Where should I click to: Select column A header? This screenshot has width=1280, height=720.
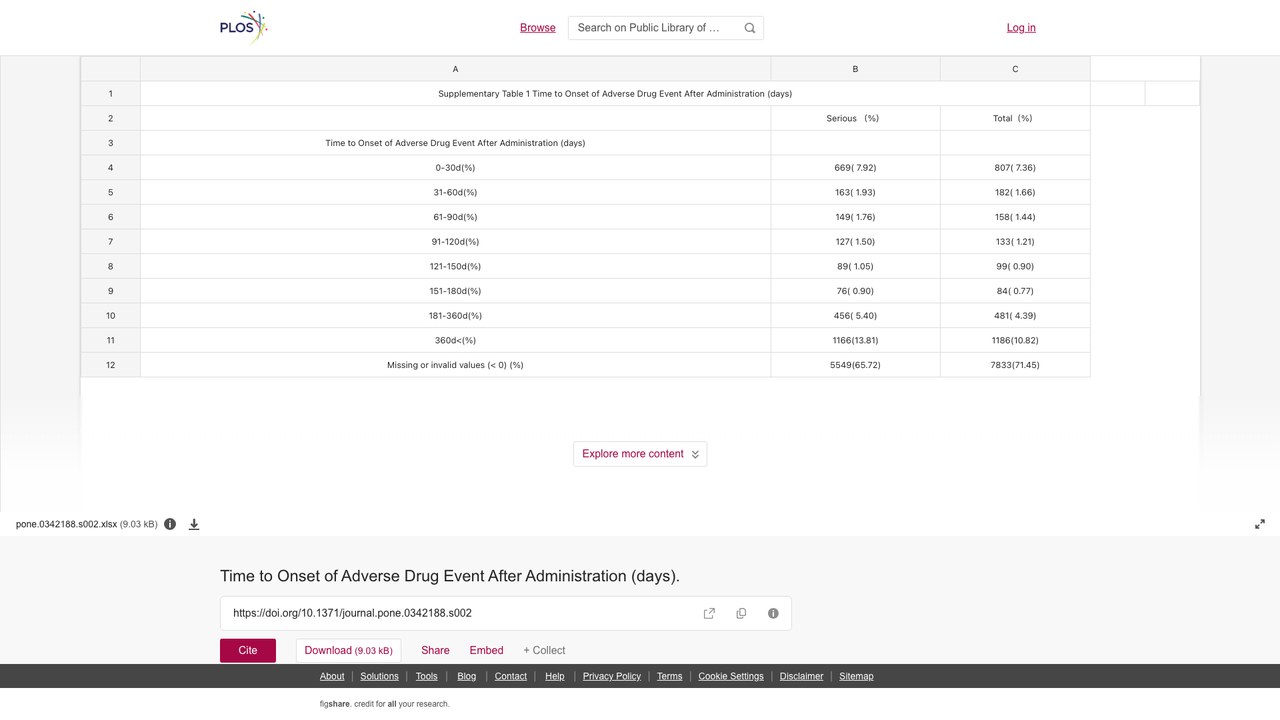pos(455,69)
